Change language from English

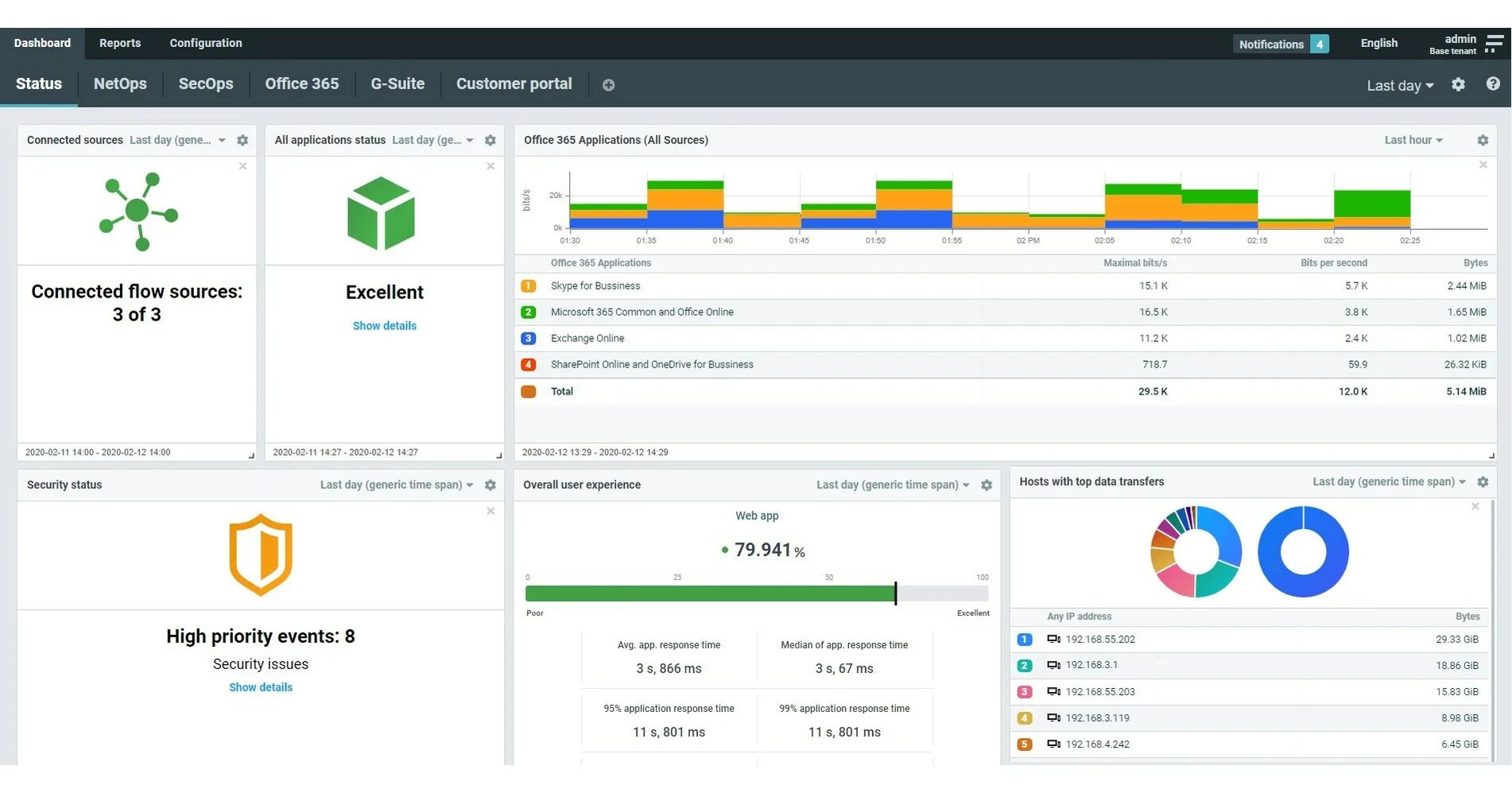tap(1378, 43)
